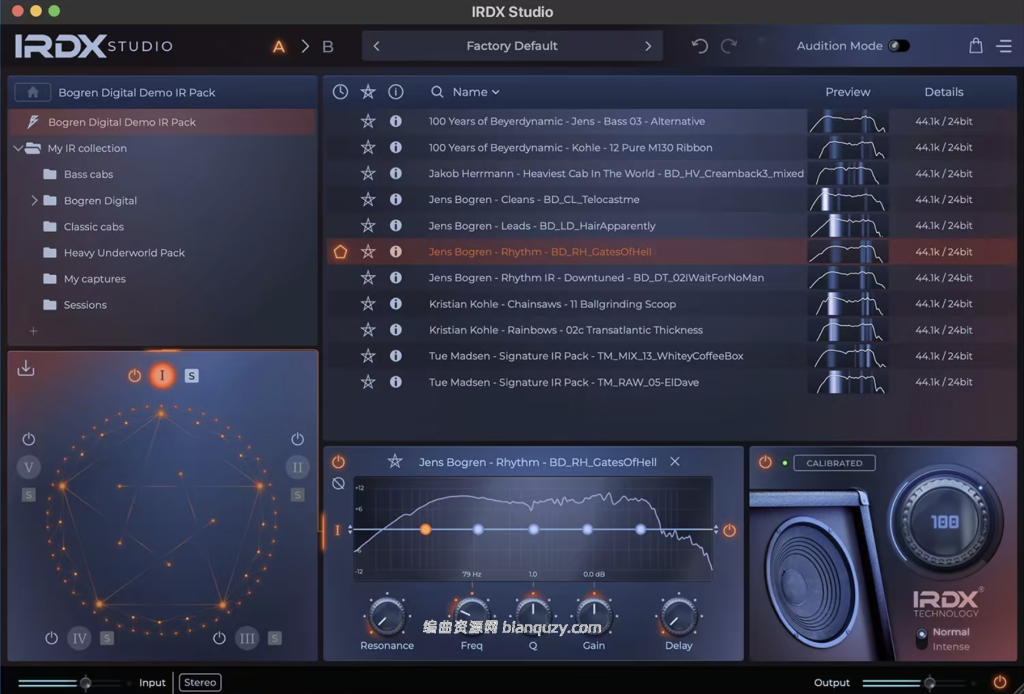
Task: Toggle power for slot II
Action: (x=297, y=439)
